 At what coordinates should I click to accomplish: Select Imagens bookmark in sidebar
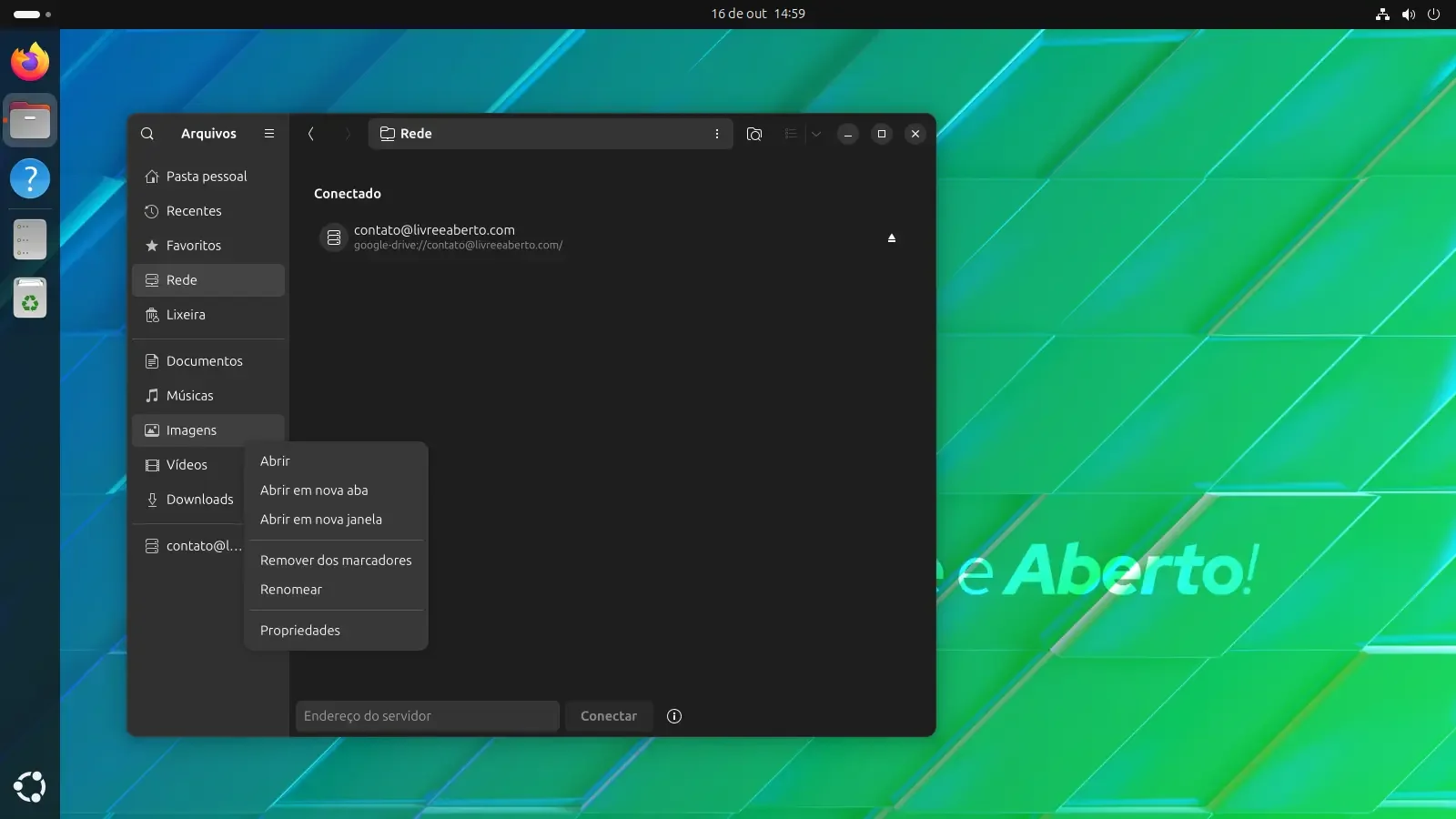(208, 430)
